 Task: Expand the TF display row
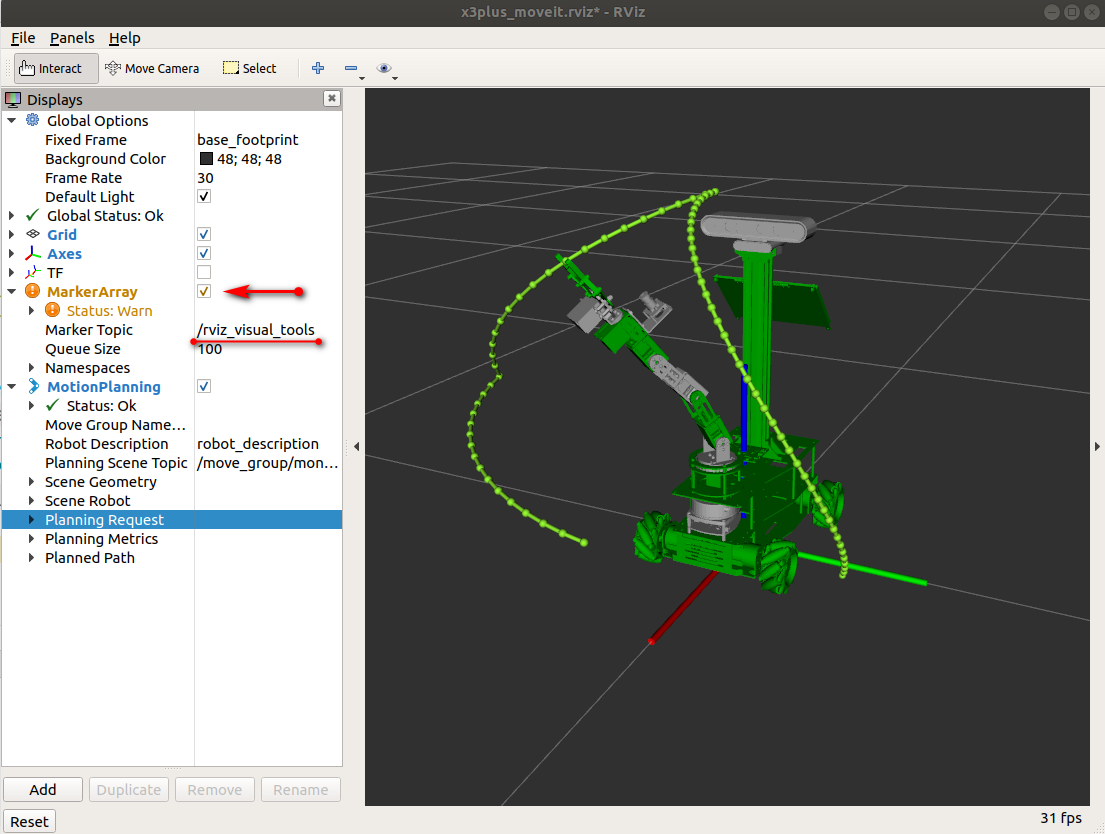(11, 273)
